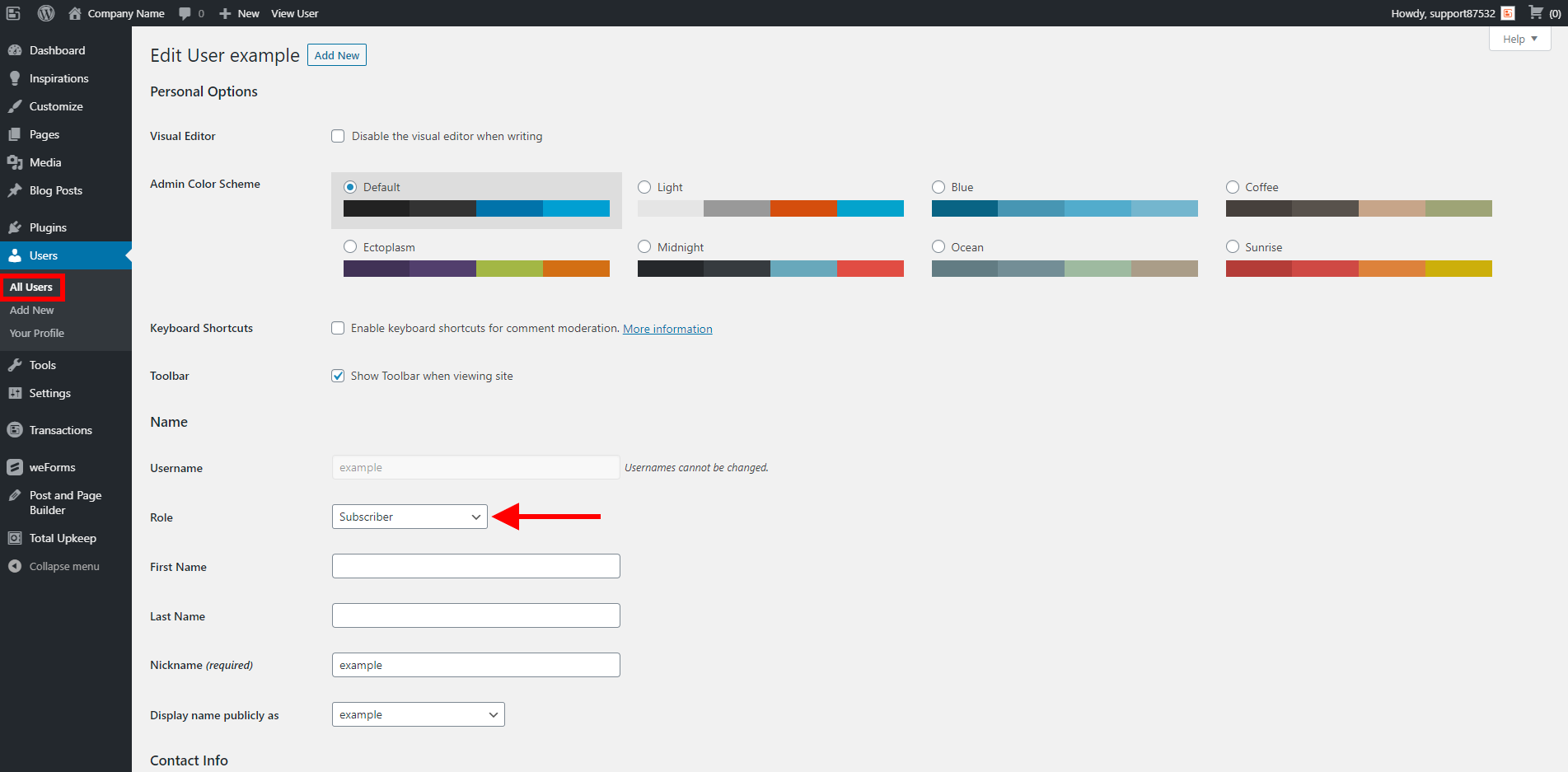Check 'Disable the visual editor when writing'
The image size is (1568, 772).
click(338, 136)
